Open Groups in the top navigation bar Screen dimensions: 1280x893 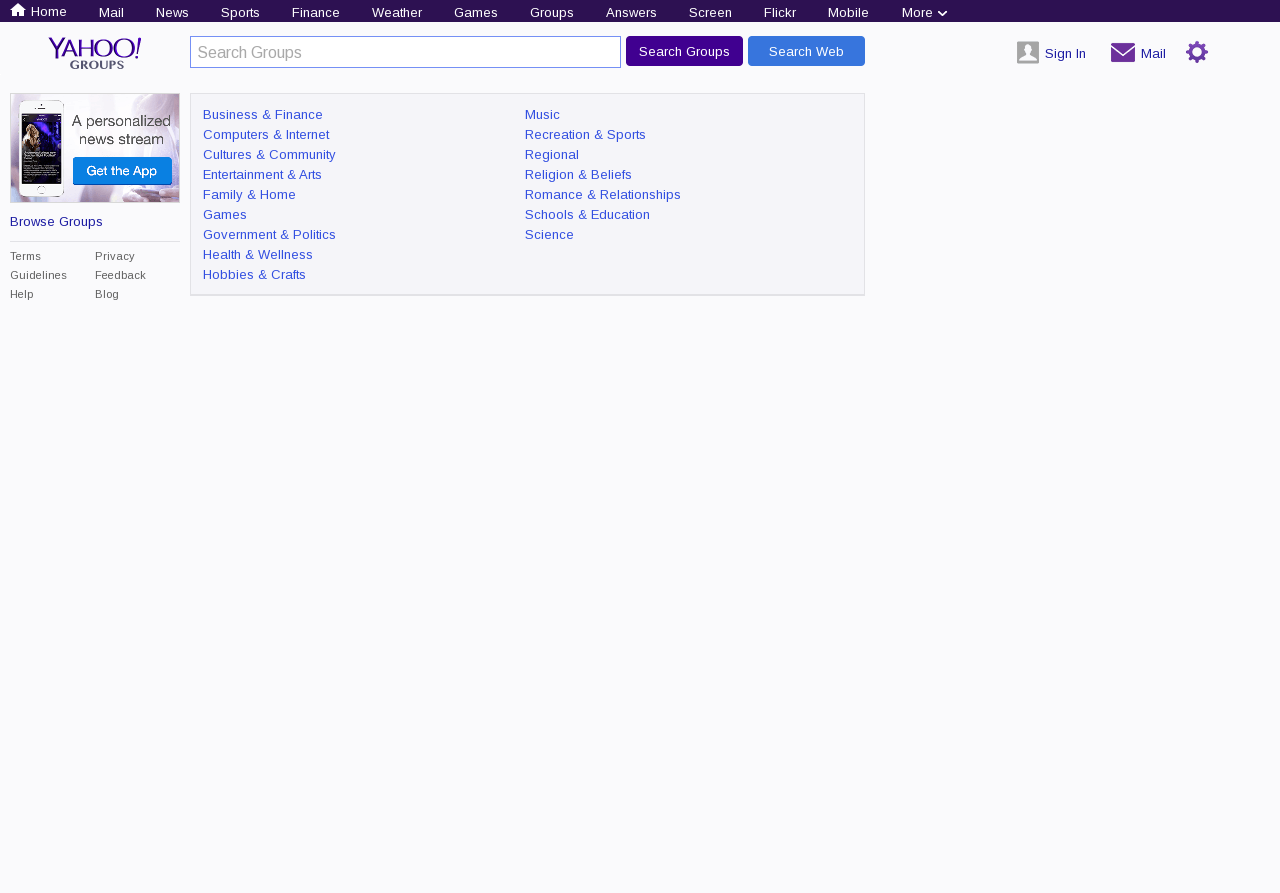pos(552,13)
